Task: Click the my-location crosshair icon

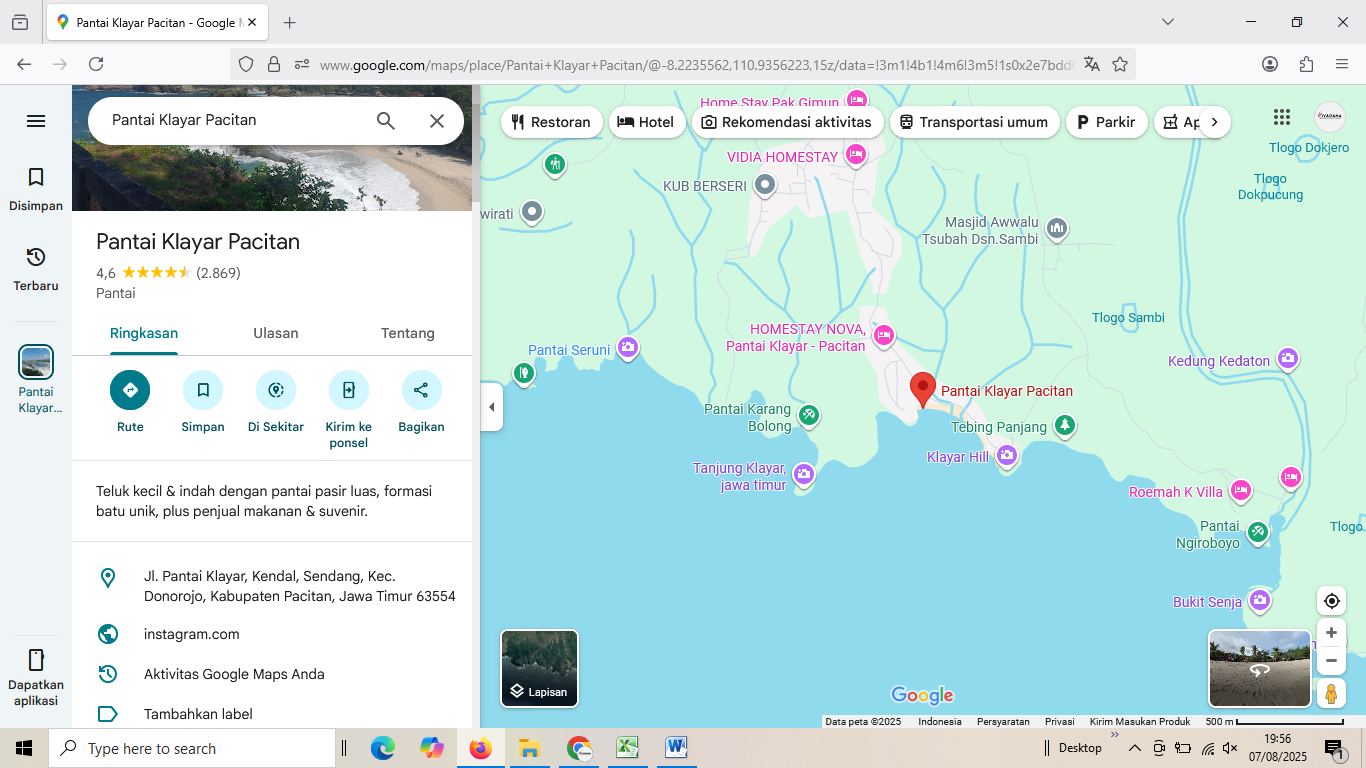Action: click(x=1331, y=600)
